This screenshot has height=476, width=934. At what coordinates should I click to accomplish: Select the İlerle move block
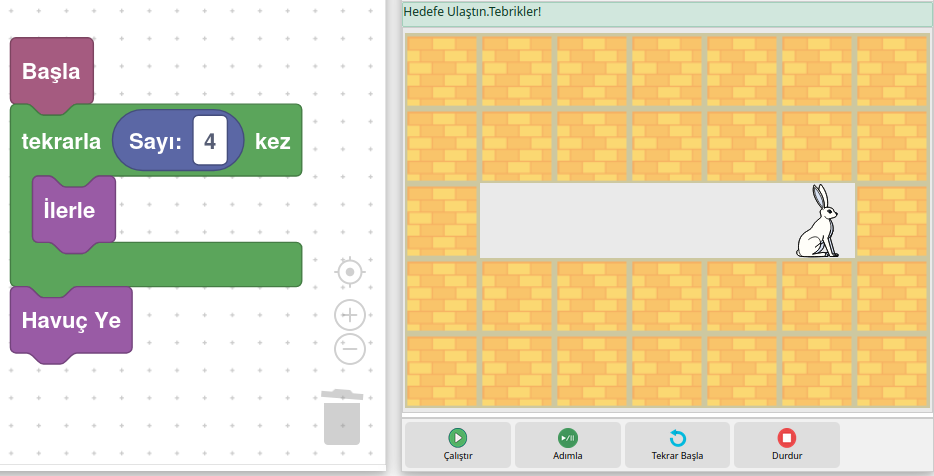[69, 210]
